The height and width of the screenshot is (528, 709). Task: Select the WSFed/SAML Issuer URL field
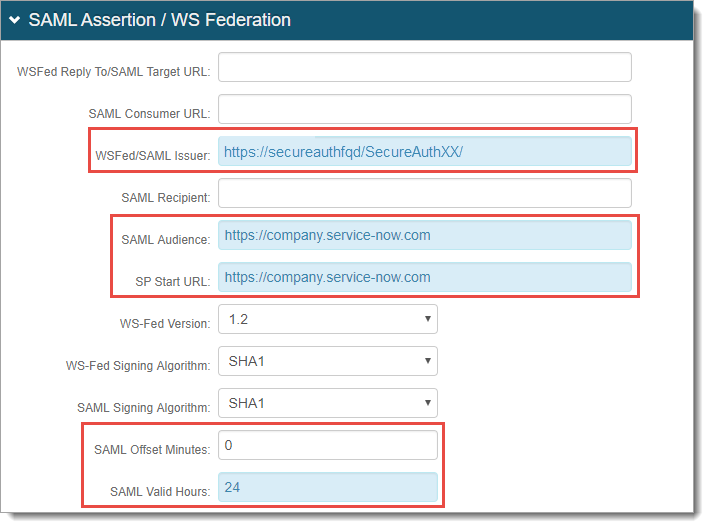[x=424, y=152]
